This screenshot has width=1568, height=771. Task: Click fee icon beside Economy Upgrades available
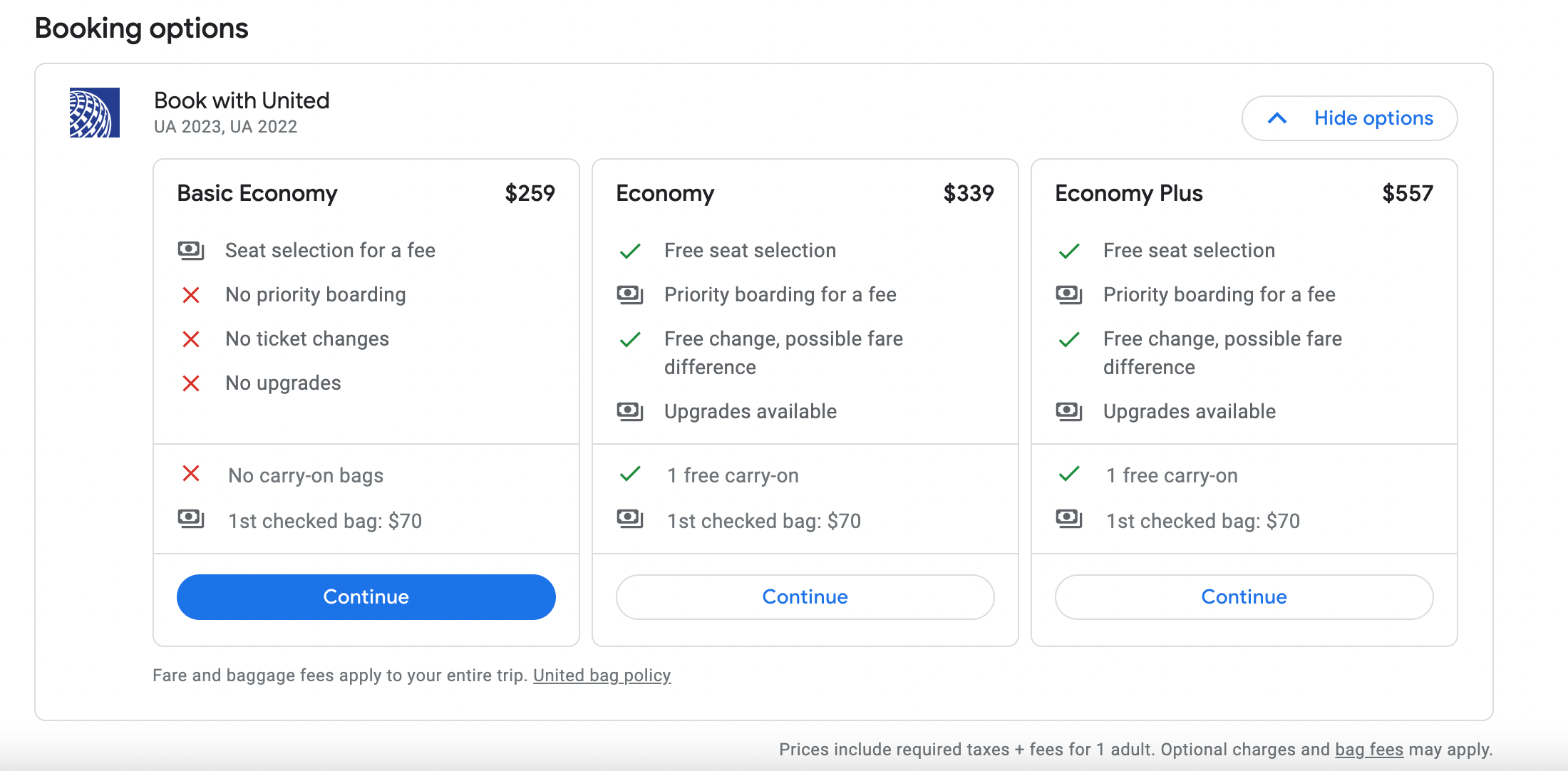(630, 412)
